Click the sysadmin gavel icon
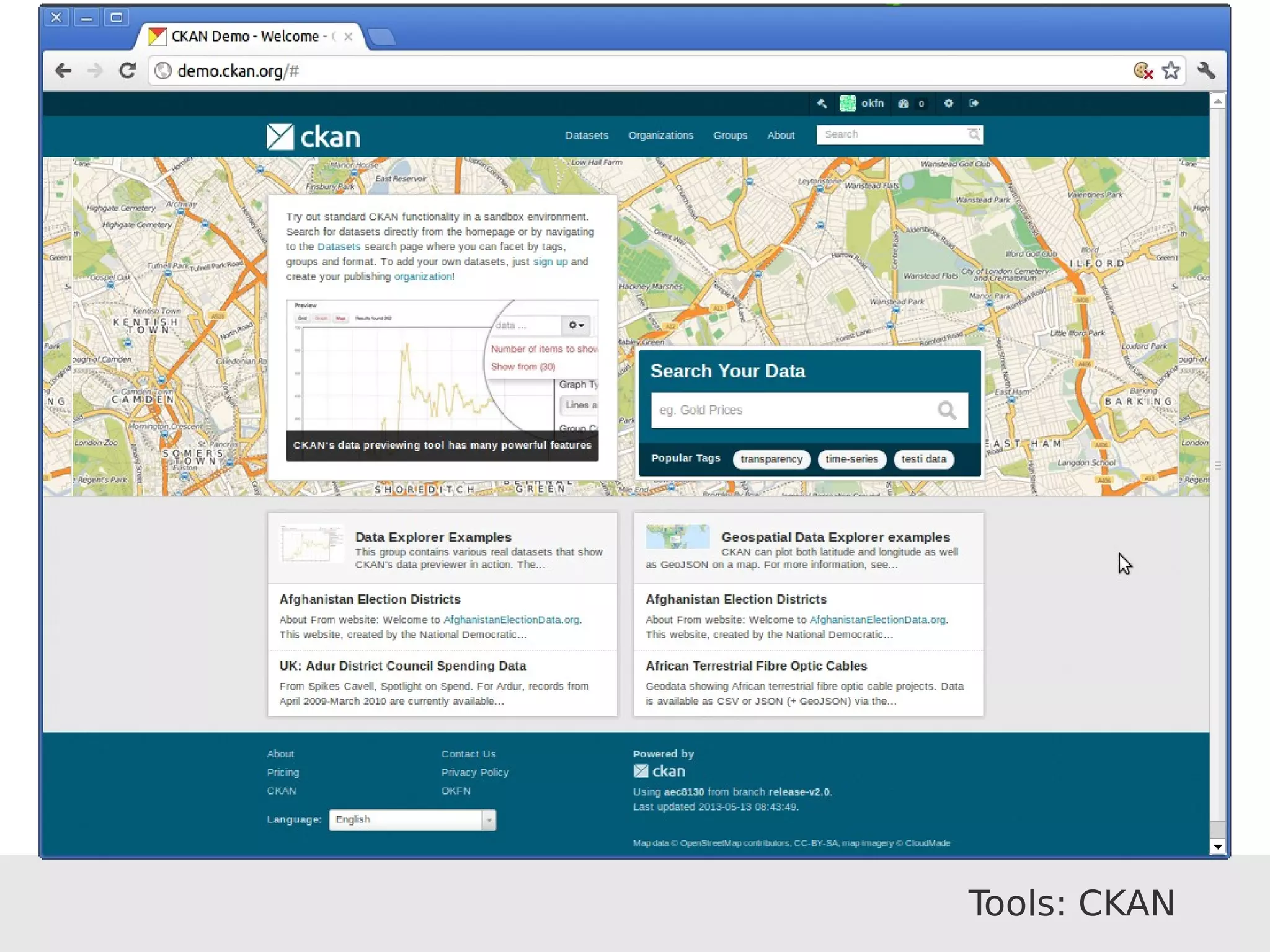 tap(822, 104)
